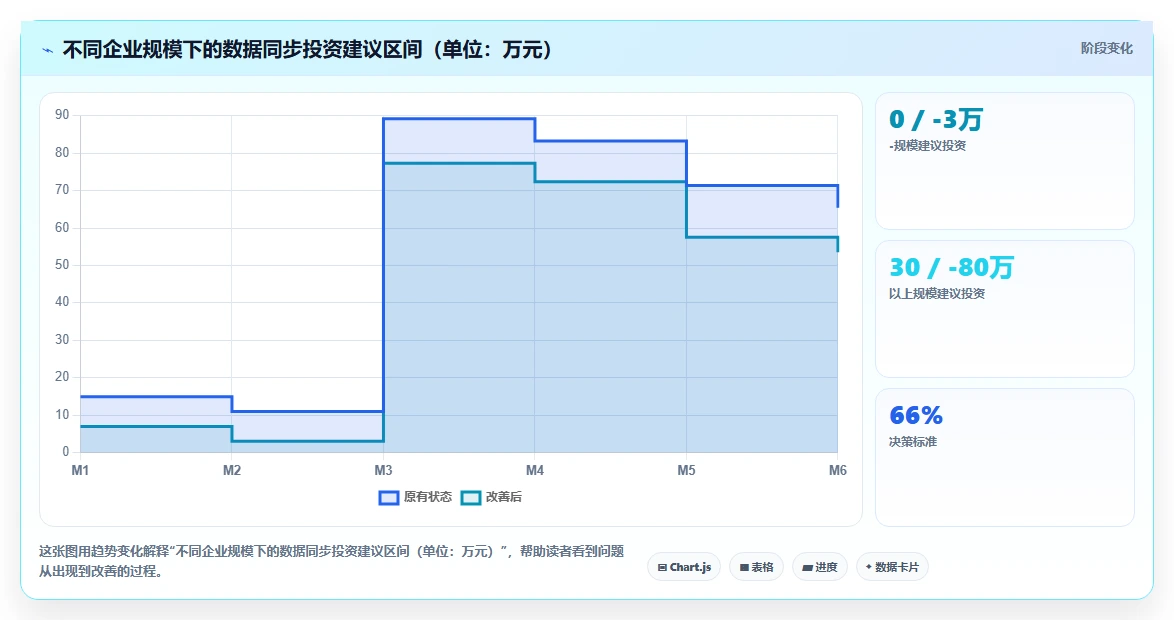Toggle the 原有状态 legend item
The height and width of the screenshot is (620, 1174).
(416, 497)
